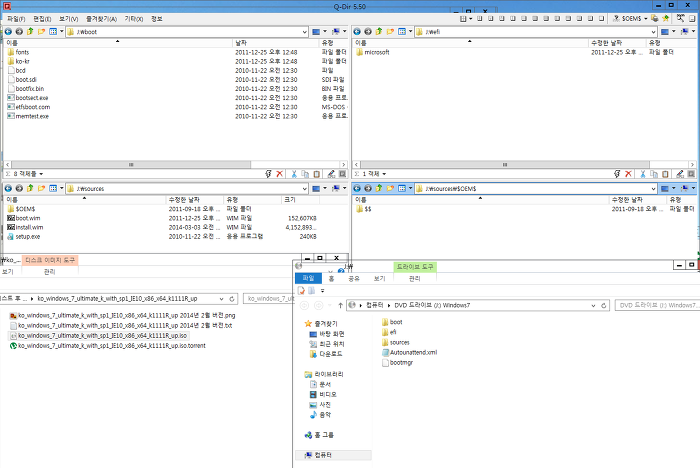This screenshot has height=468, width=700.
Task: Go forward in the J:\boot pane
Action: (x=19, y=32)
